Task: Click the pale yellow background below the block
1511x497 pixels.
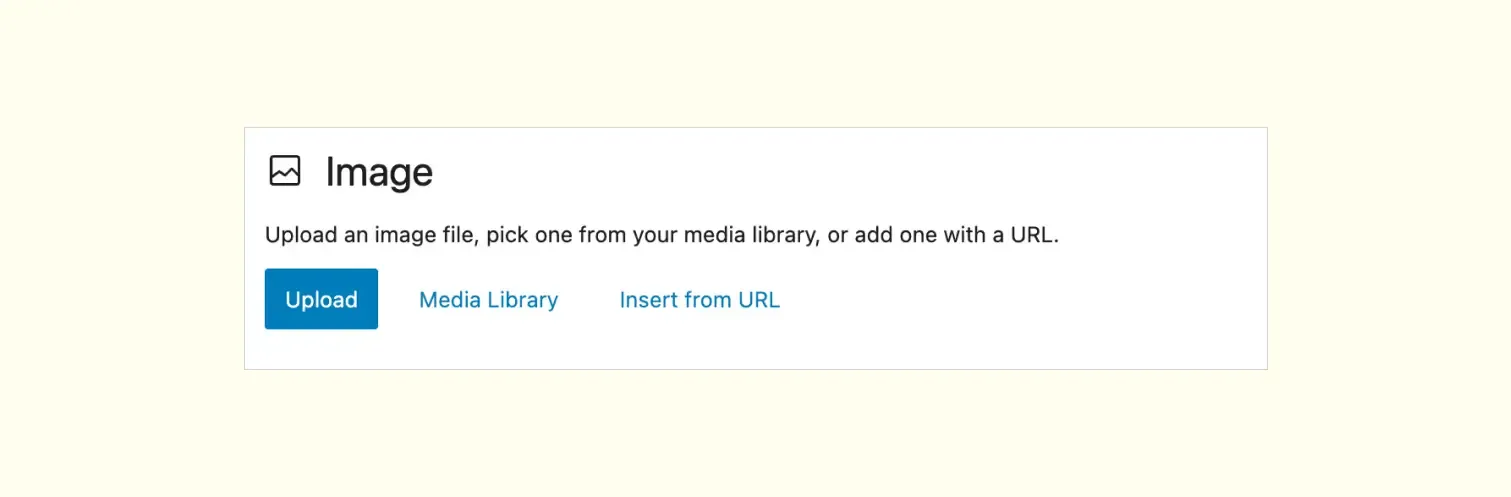Action: (755, 435)
